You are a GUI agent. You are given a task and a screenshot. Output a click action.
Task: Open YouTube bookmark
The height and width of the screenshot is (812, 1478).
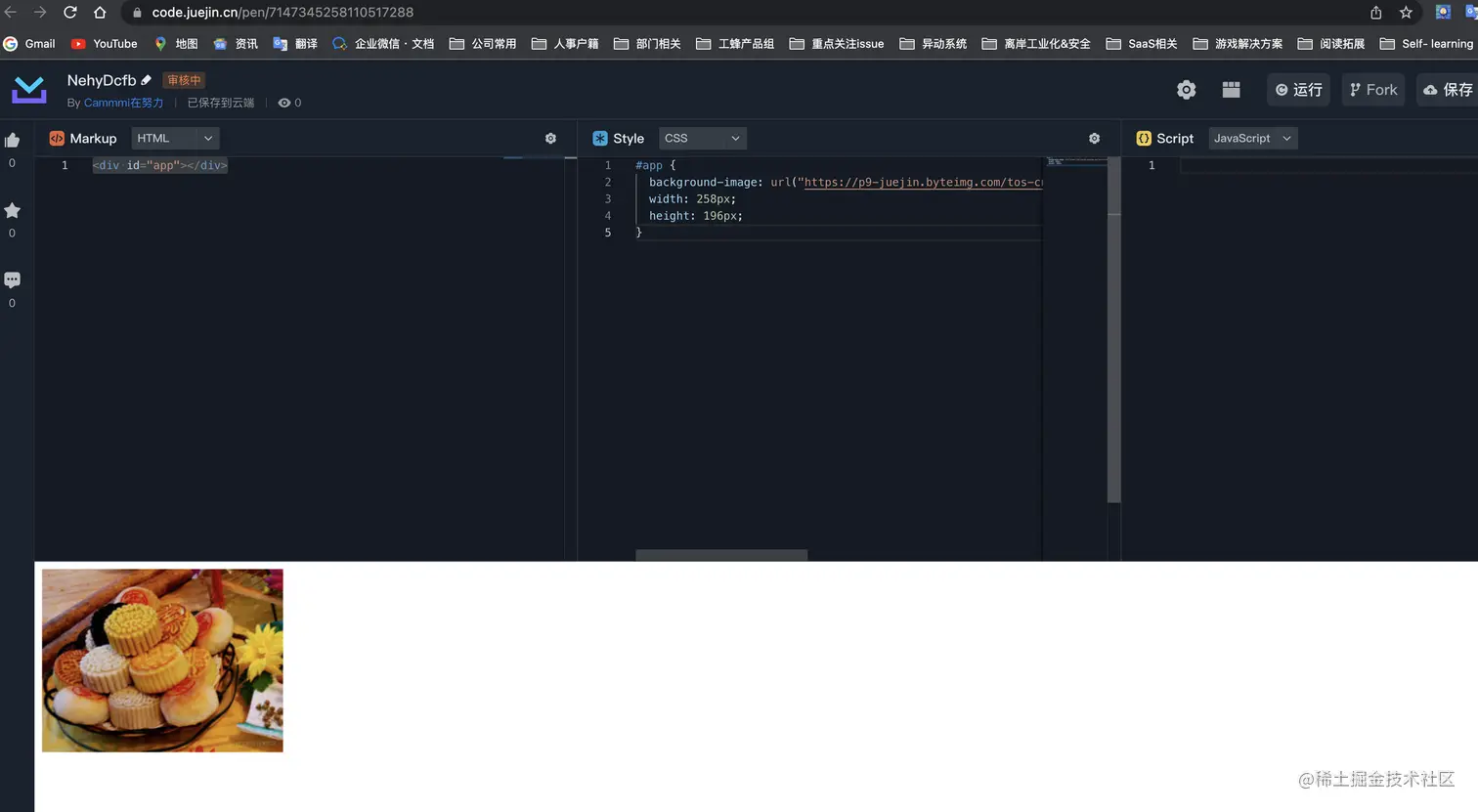(105, 44)
